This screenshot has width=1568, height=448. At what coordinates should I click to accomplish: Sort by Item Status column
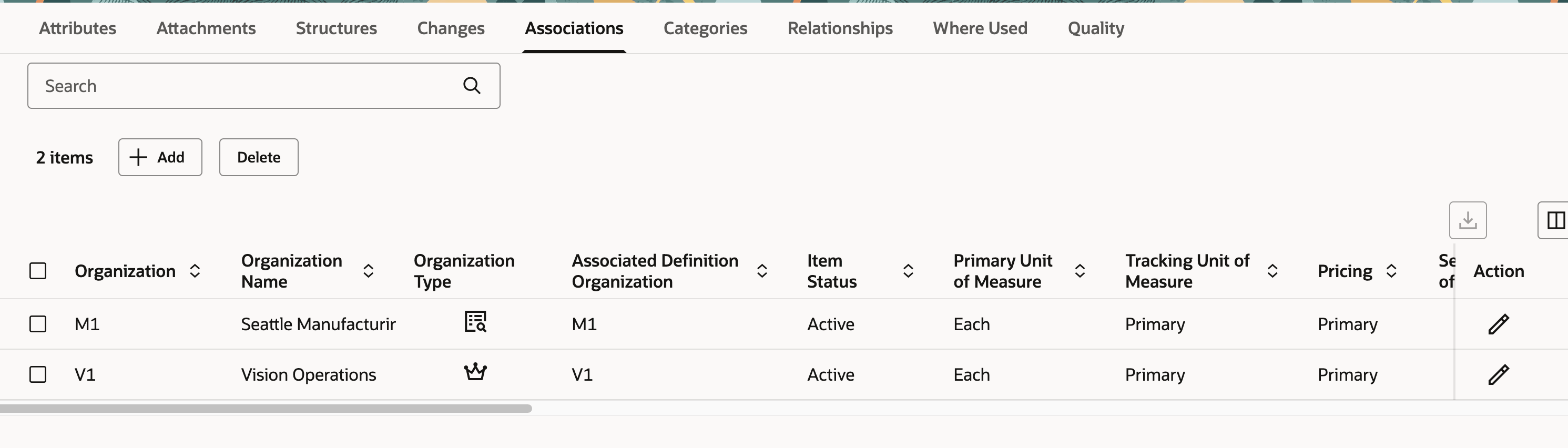pos(908,271)
